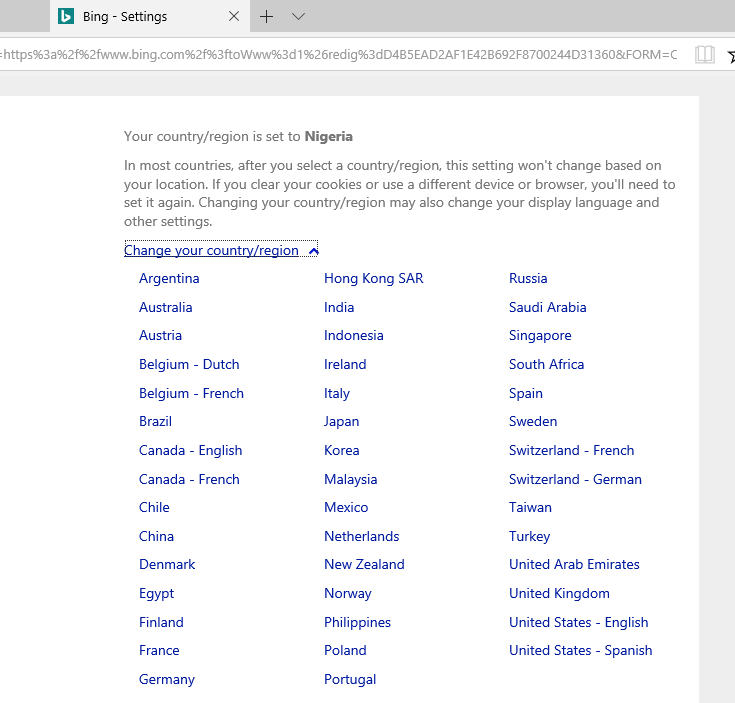The image size is (735, 703).
Task: Pick Netherlands
Action: [362, 537]
